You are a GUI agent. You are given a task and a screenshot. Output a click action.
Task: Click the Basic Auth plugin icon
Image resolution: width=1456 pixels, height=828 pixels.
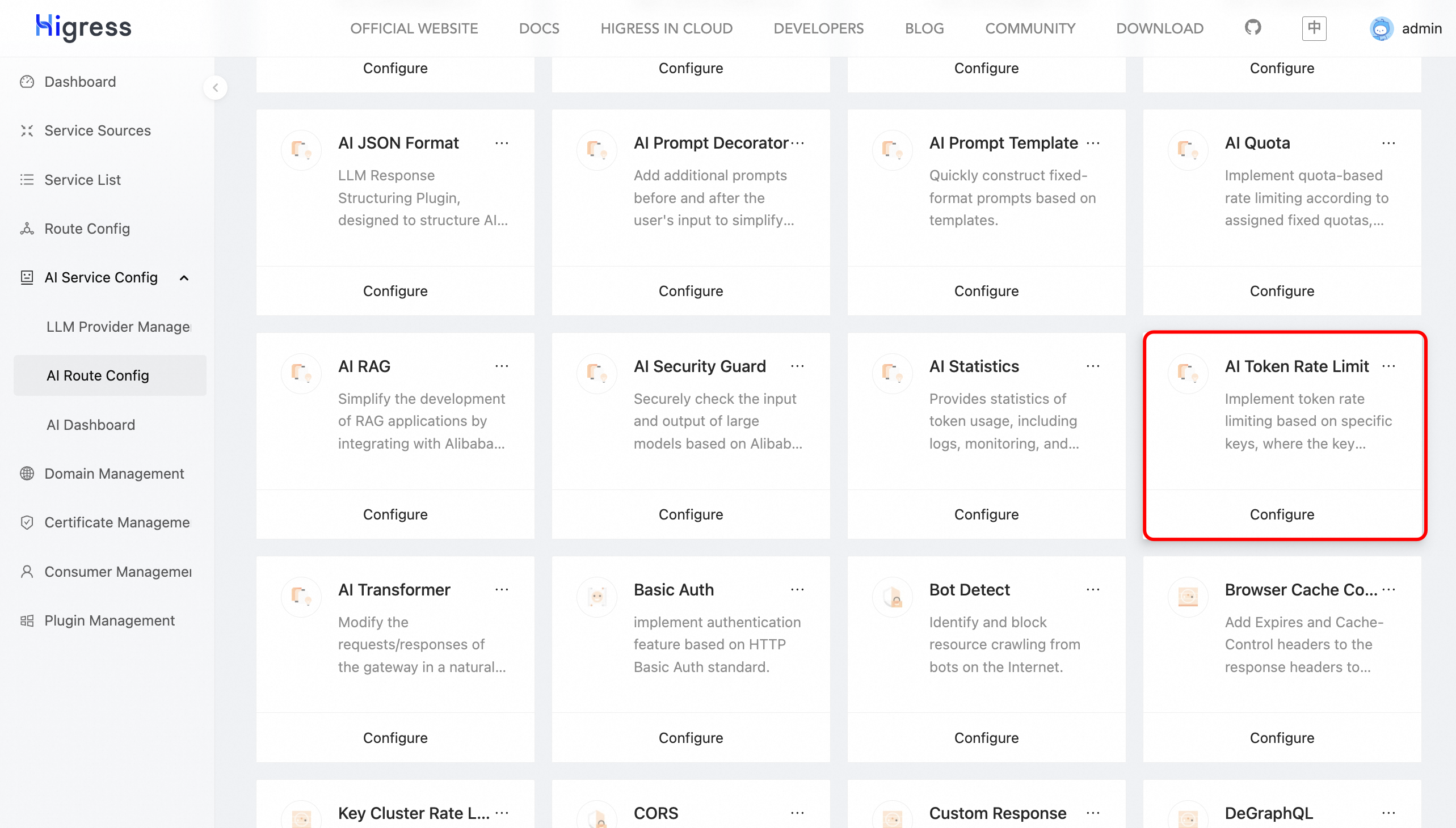[596, 597]
